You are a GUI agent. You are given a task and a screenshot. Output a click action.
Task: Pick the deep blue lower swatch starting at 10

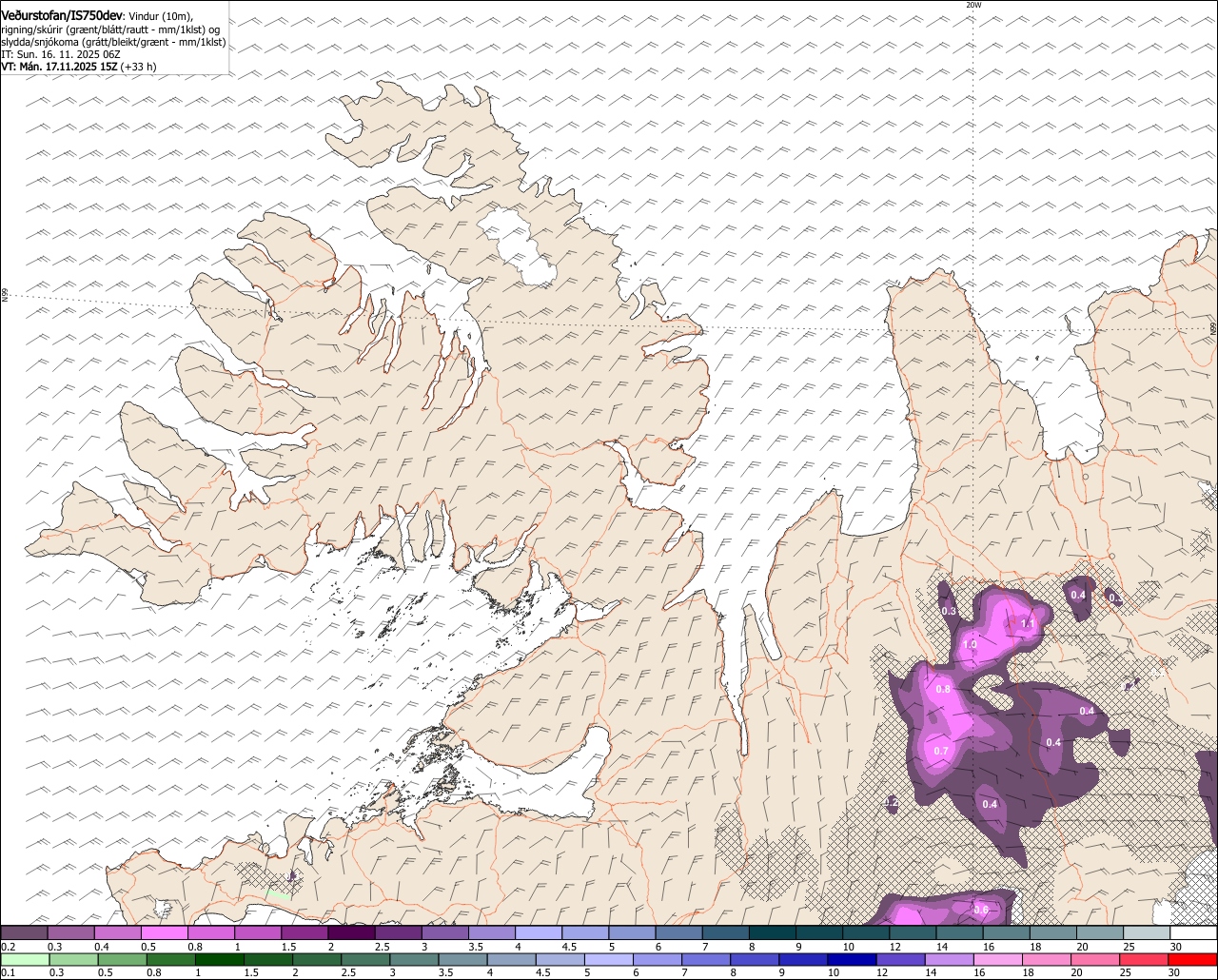(x=853, y=959)
